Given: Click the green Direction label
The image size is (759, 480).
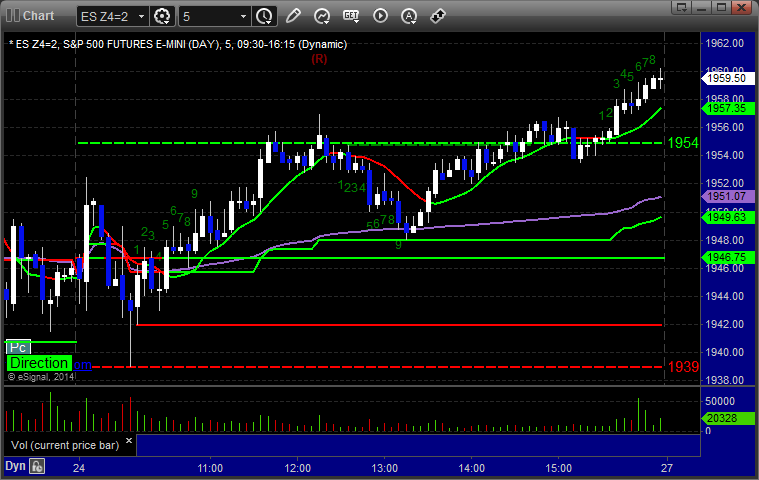Looking at the screenshot, I should [39, 363].
